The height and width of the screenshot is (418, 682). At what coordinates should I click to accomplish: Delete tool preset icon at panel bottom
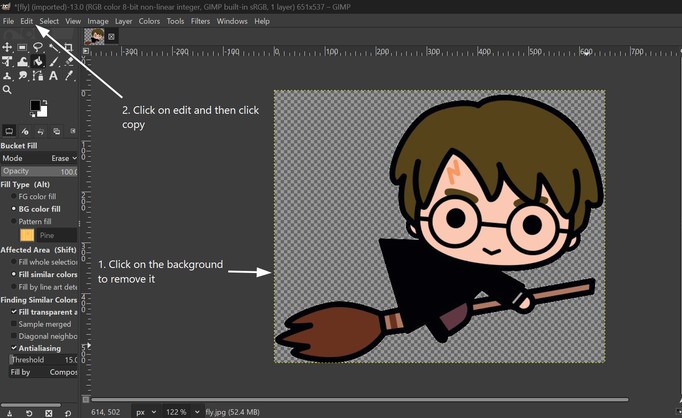48,413
